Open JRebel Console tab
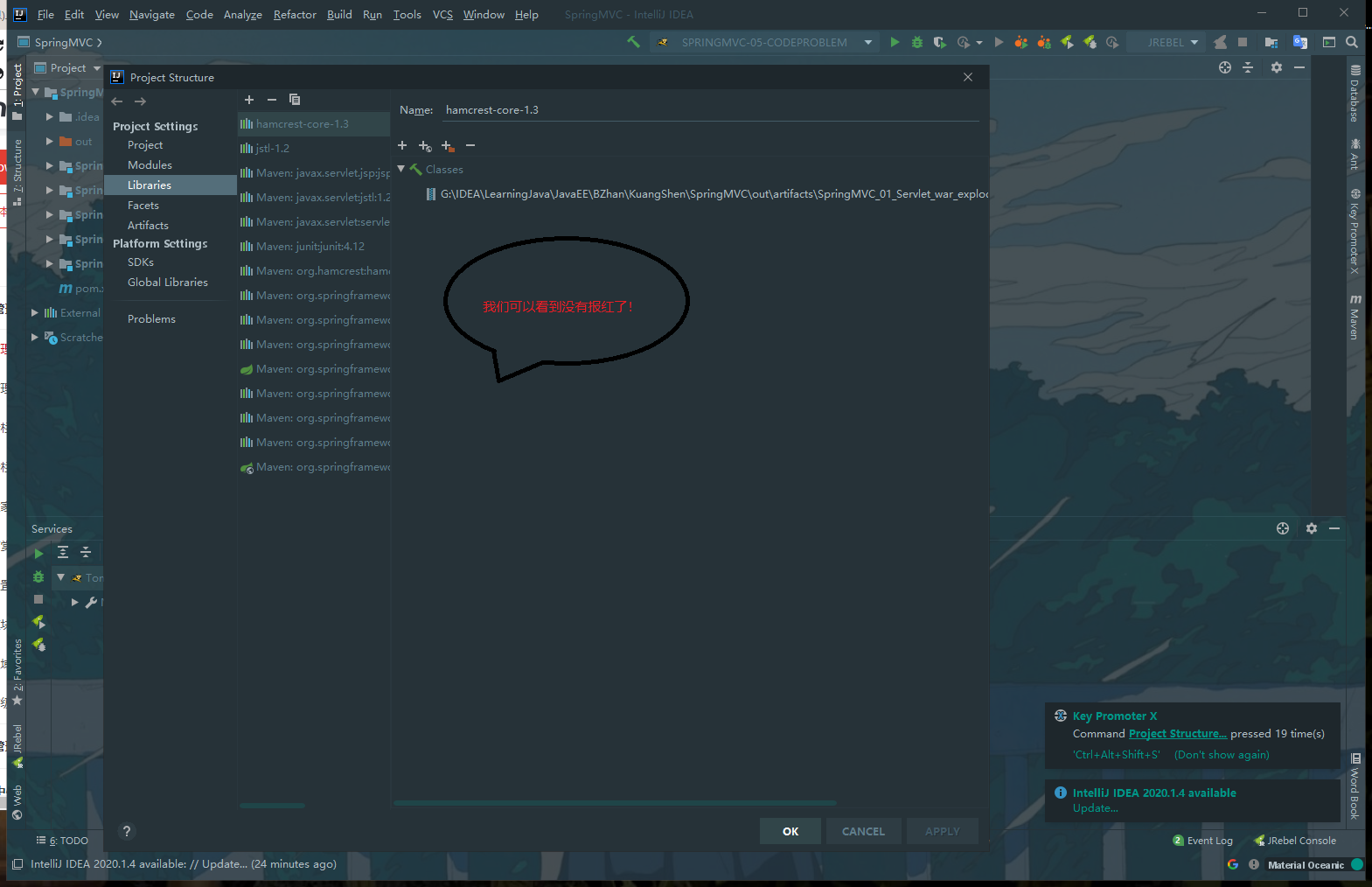Image resolution: width=1372 pixels, height=887 pixels. 1295,841
